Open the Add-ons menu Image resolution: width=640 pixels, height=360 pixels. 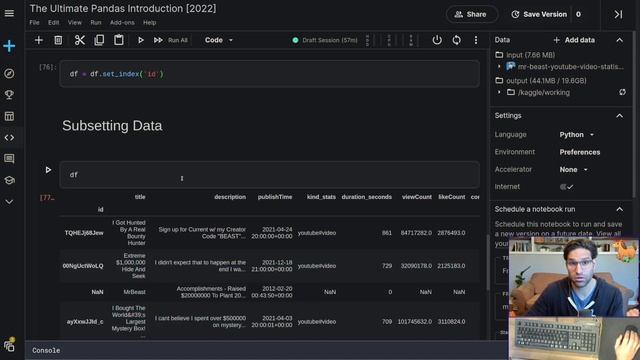122,22
